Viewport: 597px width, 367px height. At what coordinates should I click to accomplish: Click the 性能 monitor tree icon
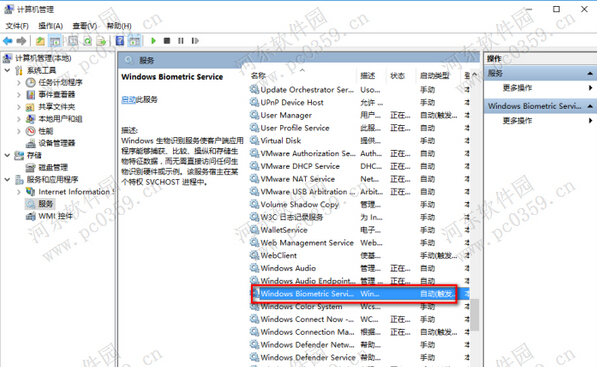tap(30, 131)
